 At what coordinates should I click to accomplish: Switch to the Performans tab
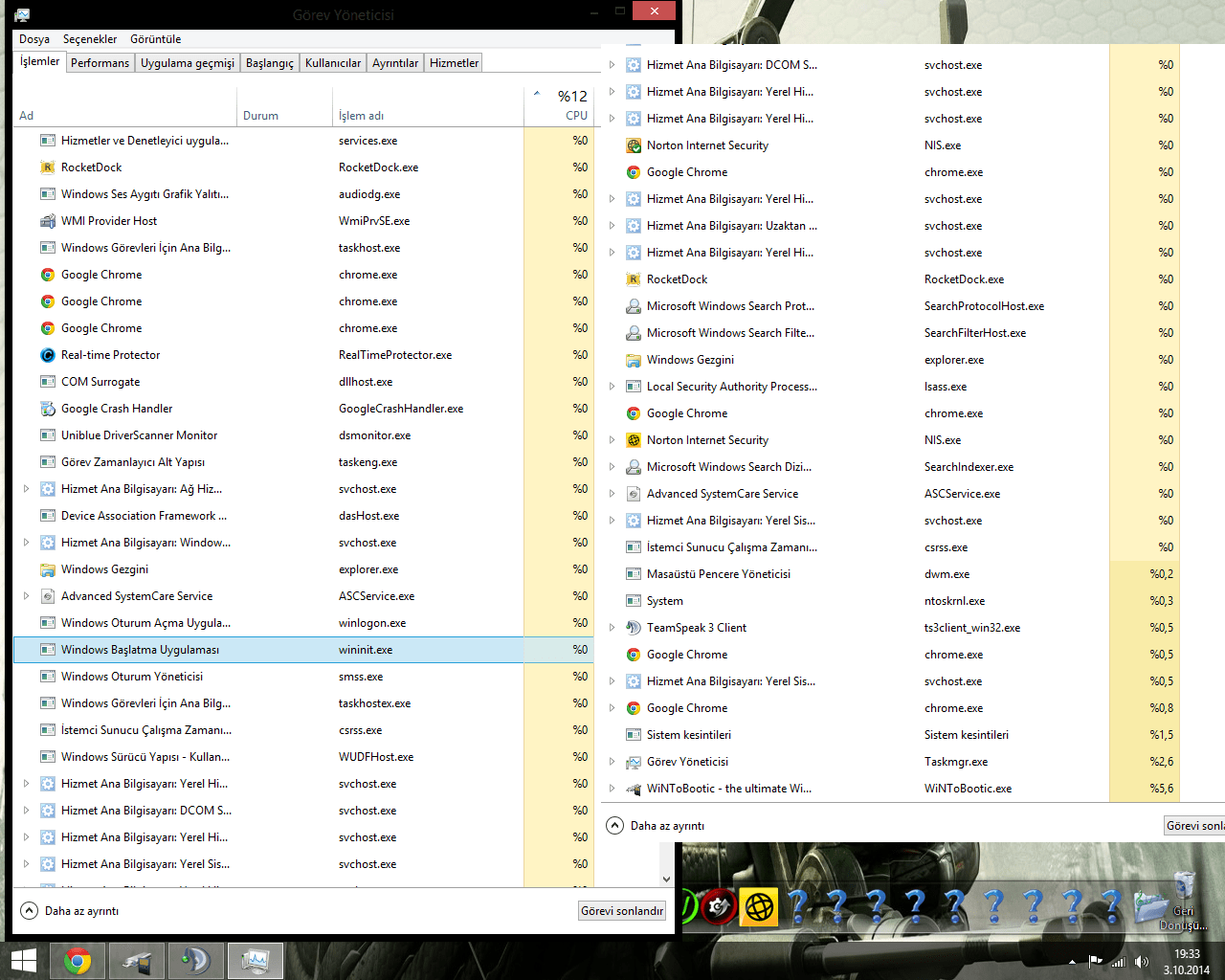pos(100,63)
